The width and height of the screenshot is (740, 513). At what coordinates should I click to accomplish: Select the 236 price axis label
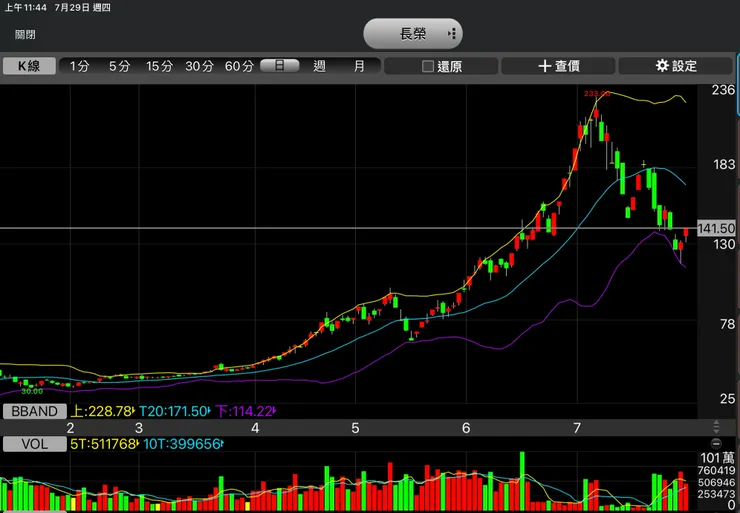click(x=723, y=90)
